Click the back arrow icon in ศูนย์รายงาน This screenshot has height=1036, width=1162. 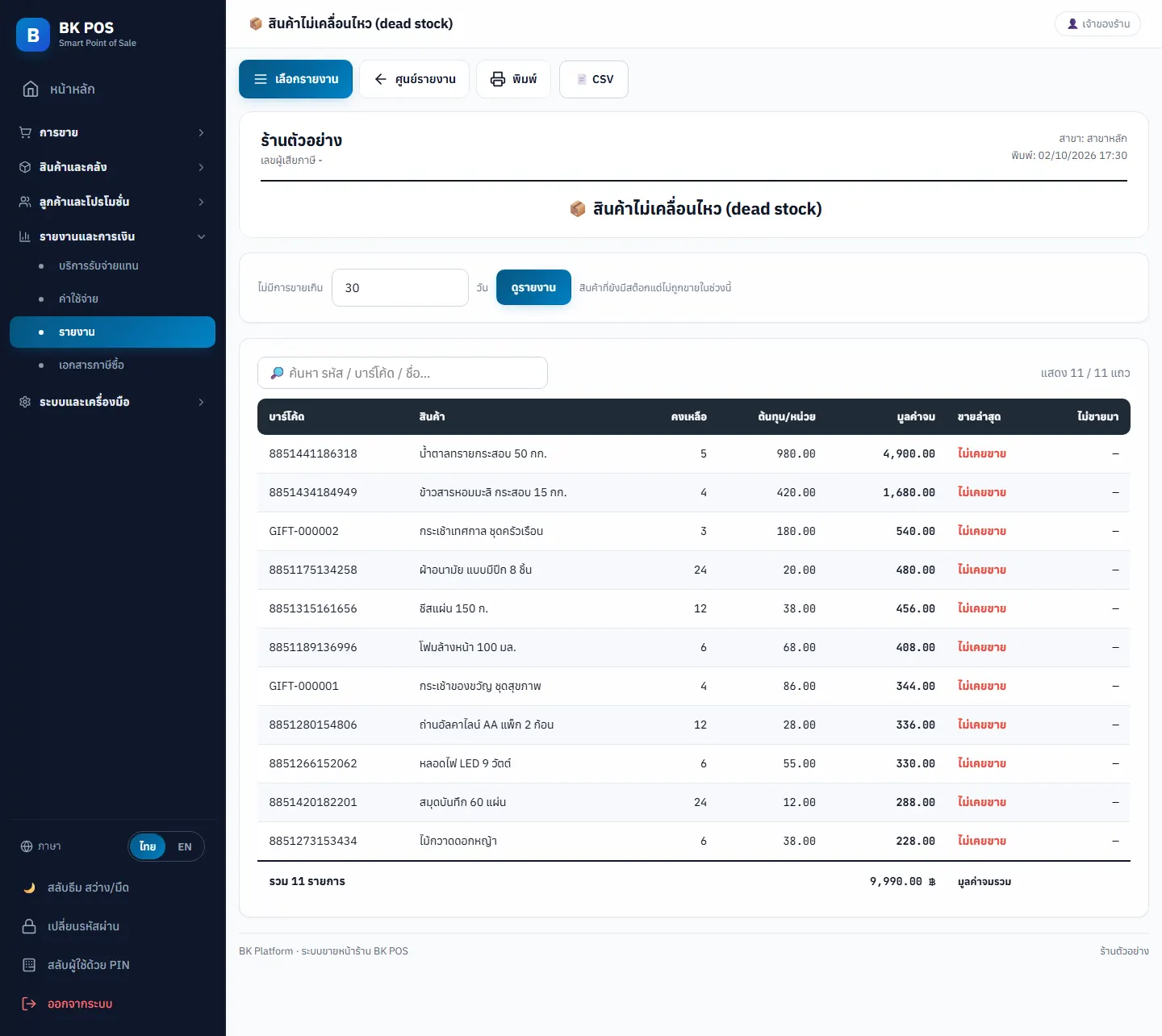381,79
